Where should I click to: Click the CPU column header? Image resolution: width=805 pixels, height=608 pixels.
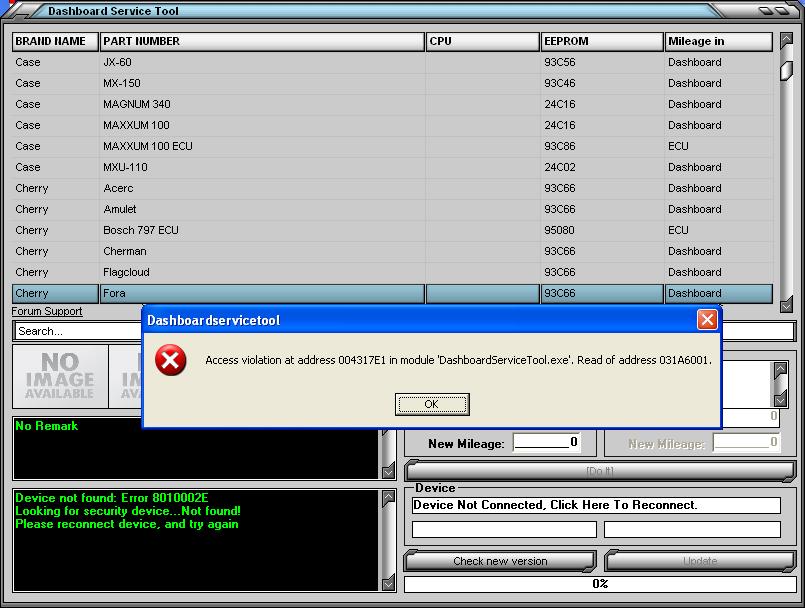pos(483,42)
